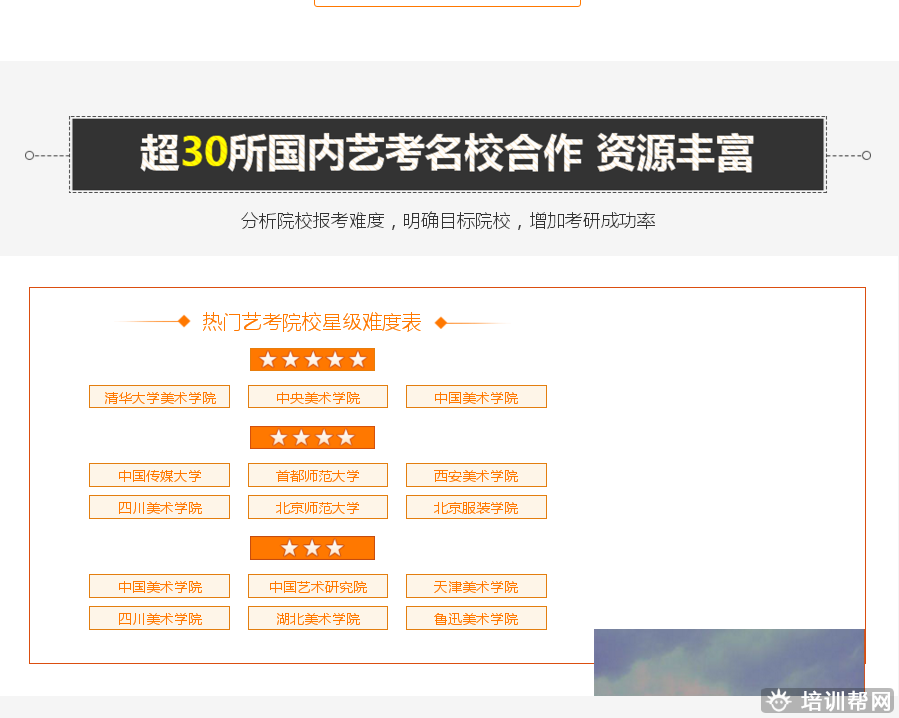Click the 中国艺术研究院 tag
Screen dimensions: 899x718
[318, 586]
